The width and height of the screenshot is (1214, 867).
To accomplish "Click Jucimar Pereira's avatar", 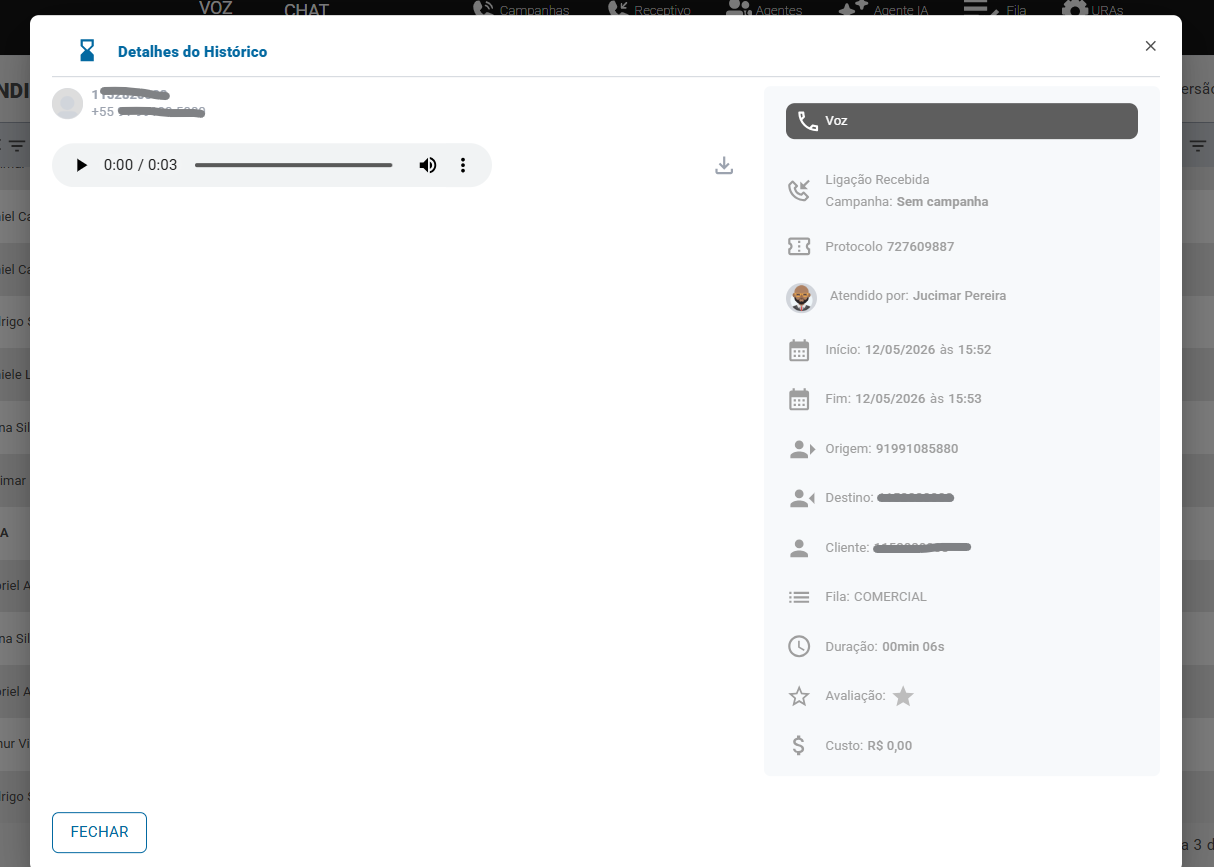I will coord(801,297).
